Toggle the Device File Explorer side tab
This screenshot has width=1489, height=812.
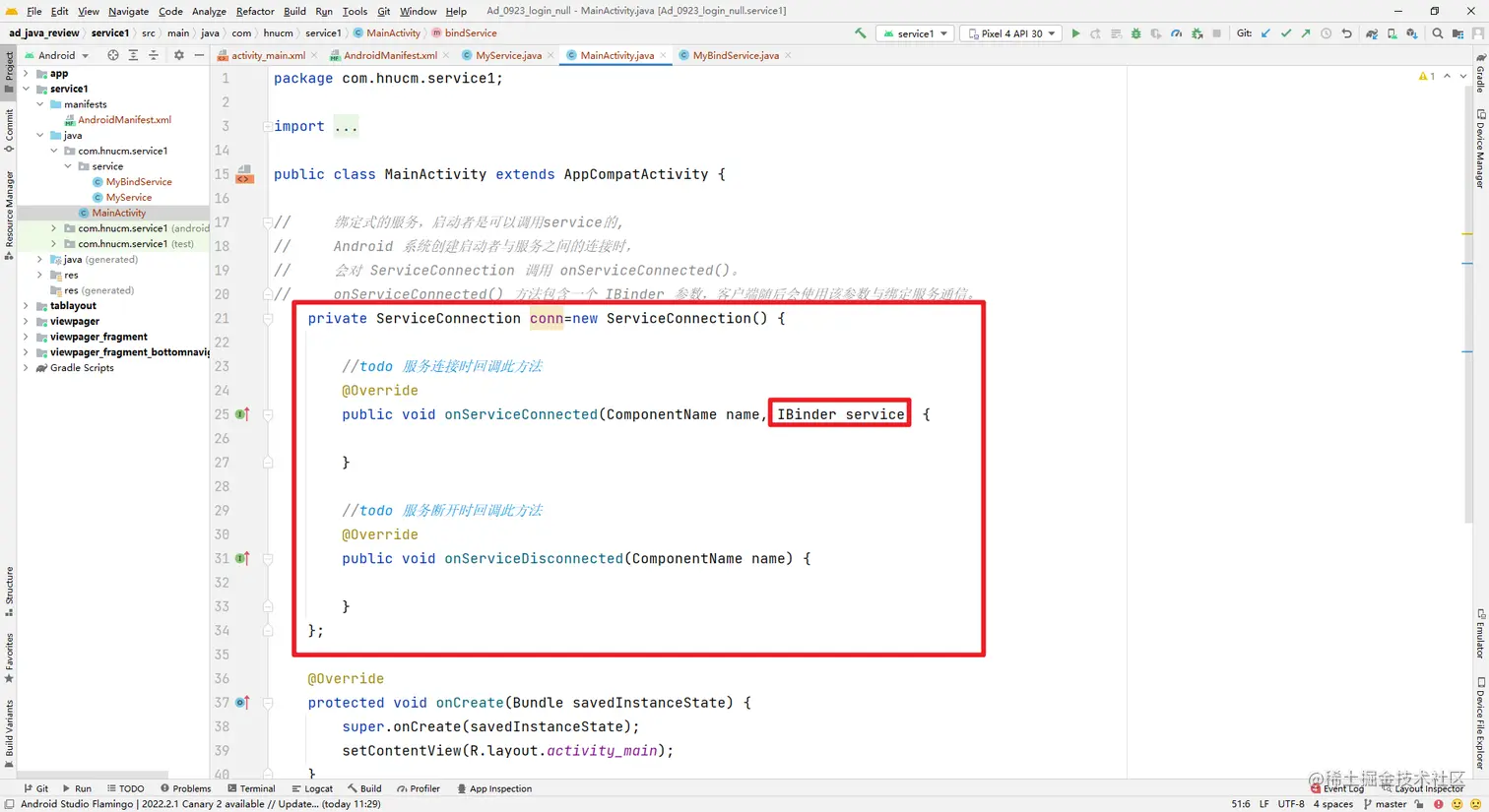point(1480,723)
